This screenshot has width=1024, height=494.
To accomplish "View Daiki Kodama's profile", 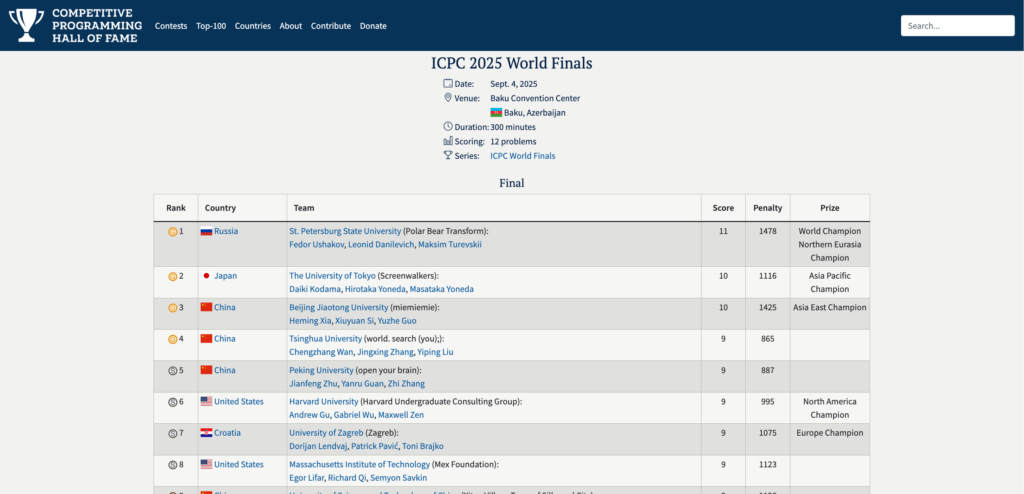I will coord(315,289).
